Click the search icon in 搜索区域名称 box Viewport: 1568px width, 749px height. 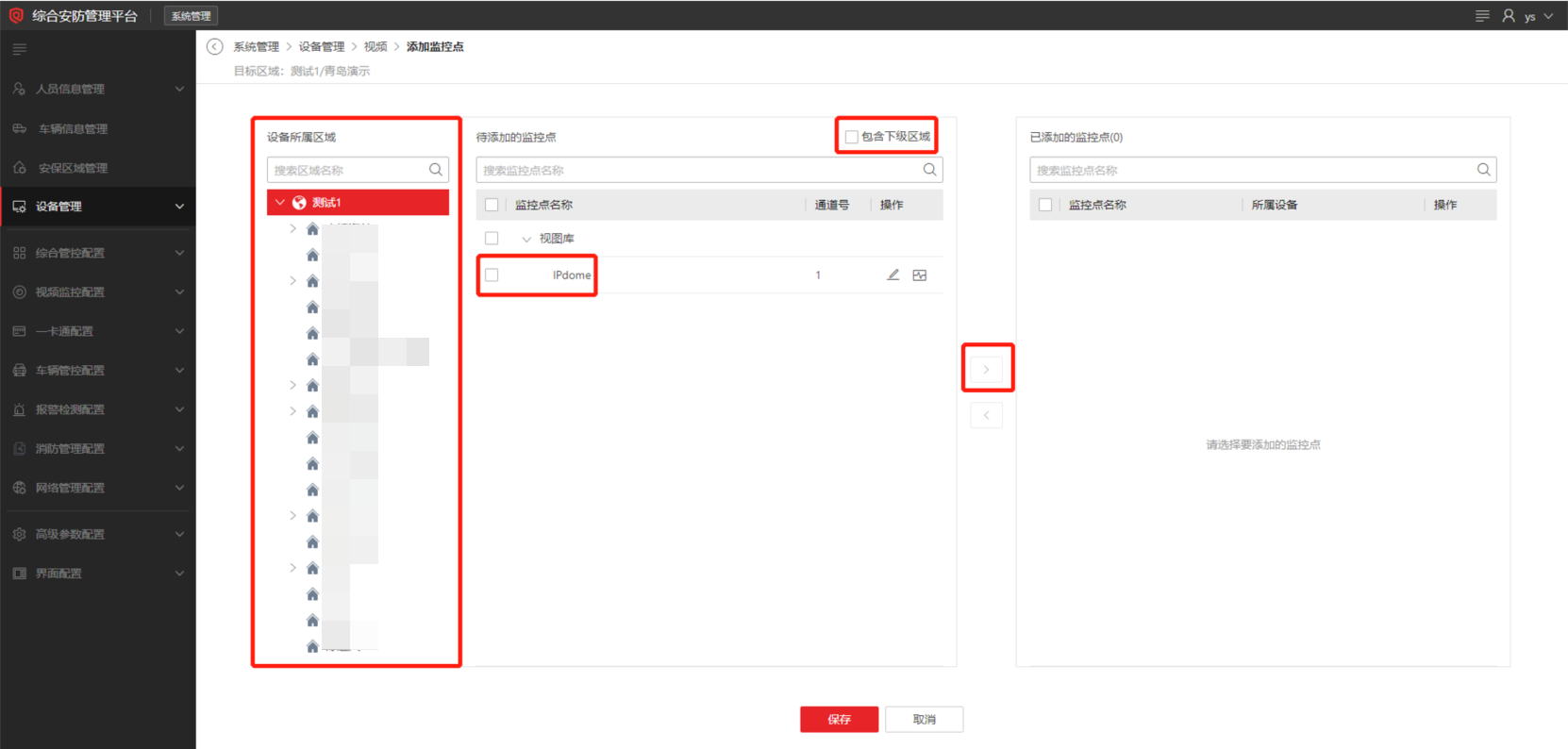tap(436, 170)
